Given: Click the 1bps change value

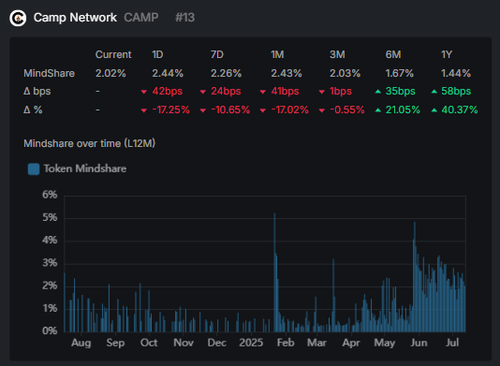Looking at the screenshot, I should pyautogui.click(x=341, y=91).
